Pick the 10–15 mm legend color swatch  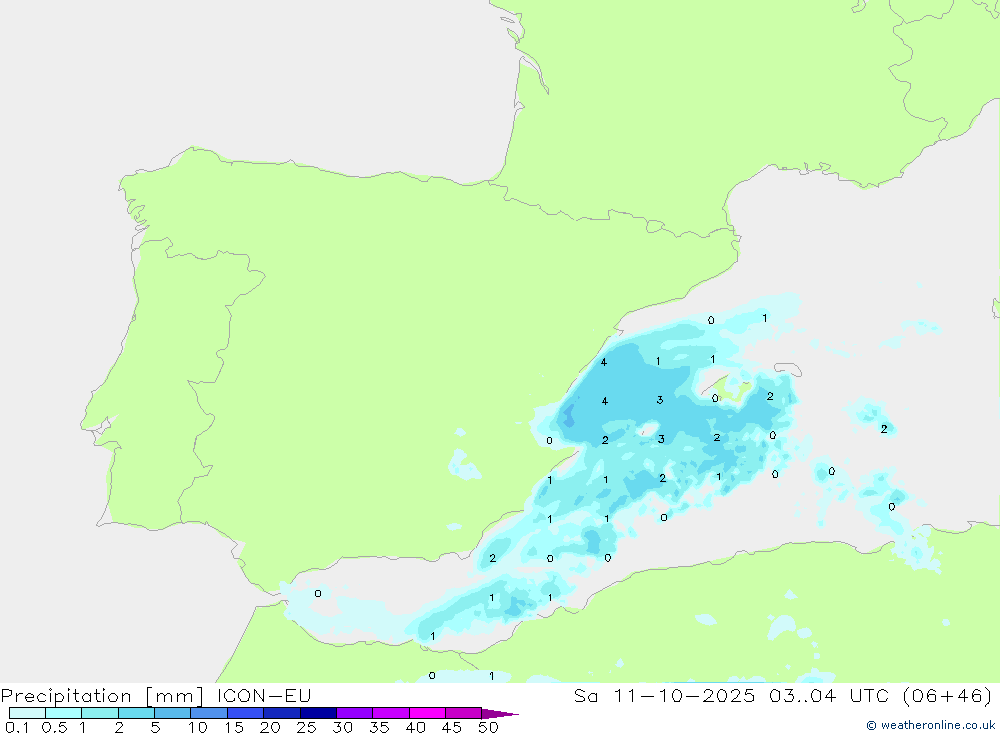[x=209, y=713]
